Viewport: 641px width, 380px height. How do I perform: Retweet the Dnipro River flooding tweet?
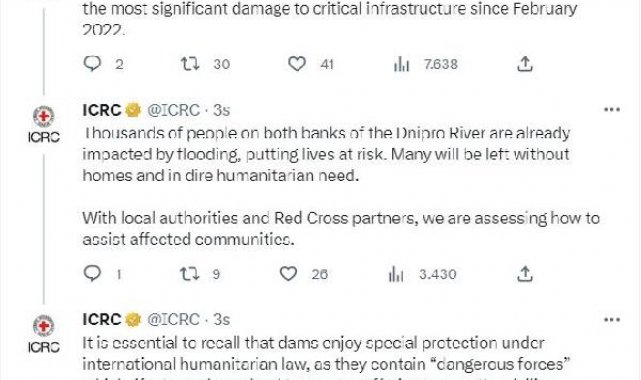pos(190,273)
